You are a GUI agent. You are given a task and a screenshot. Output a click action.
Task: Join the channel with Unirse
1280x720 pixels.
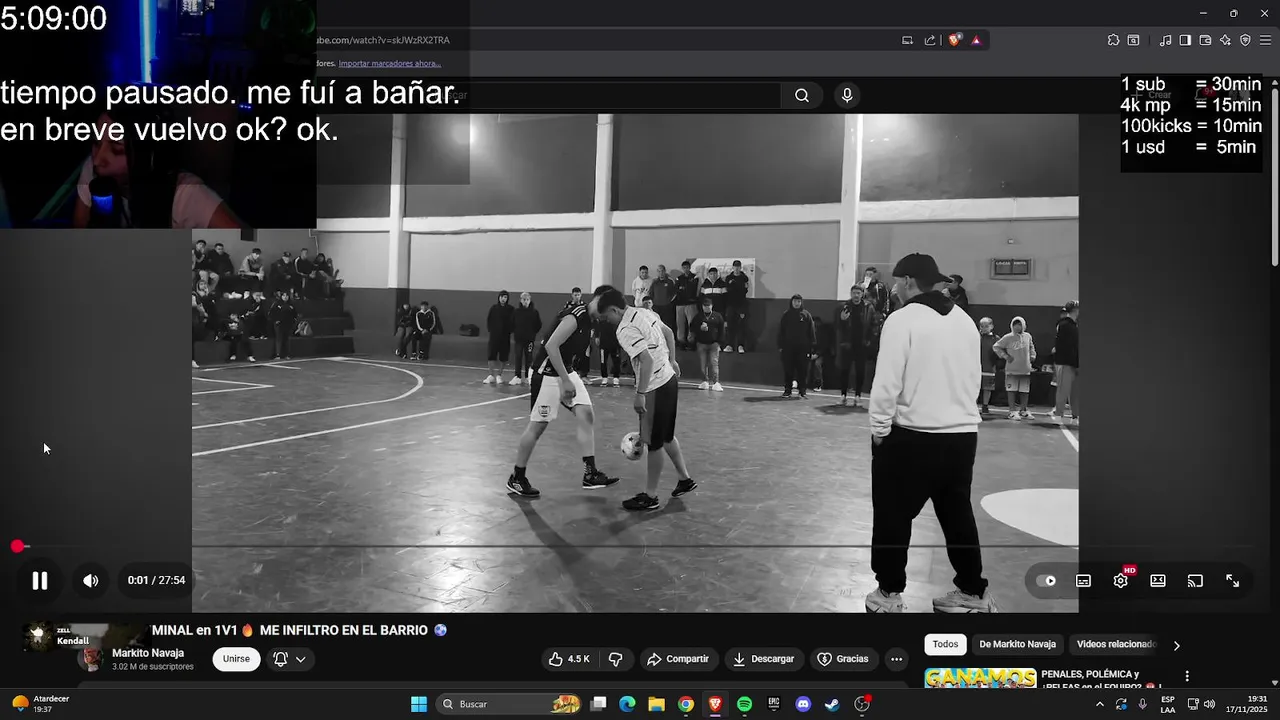point(236,659)
